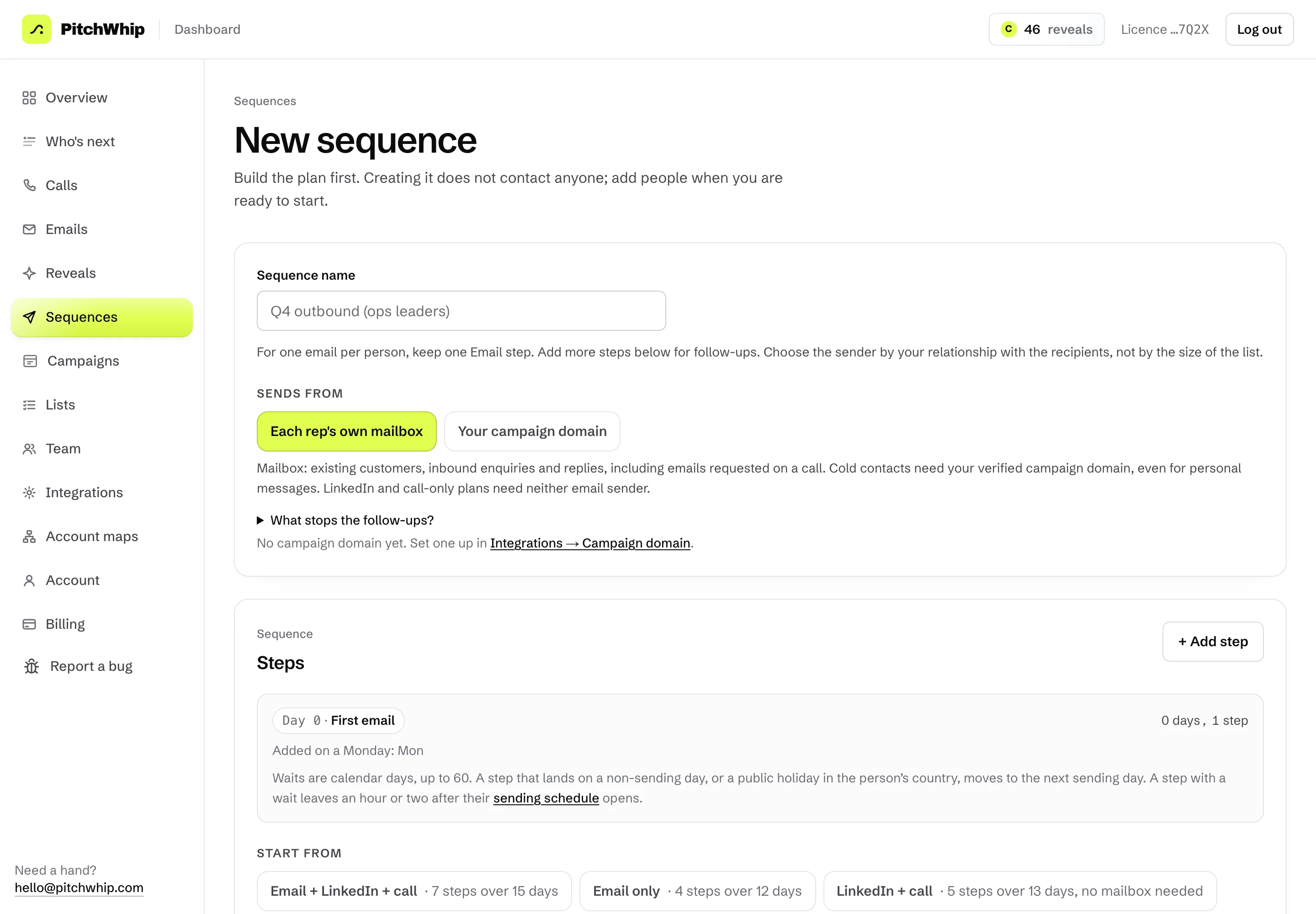Click the + Add step button

1213,642
